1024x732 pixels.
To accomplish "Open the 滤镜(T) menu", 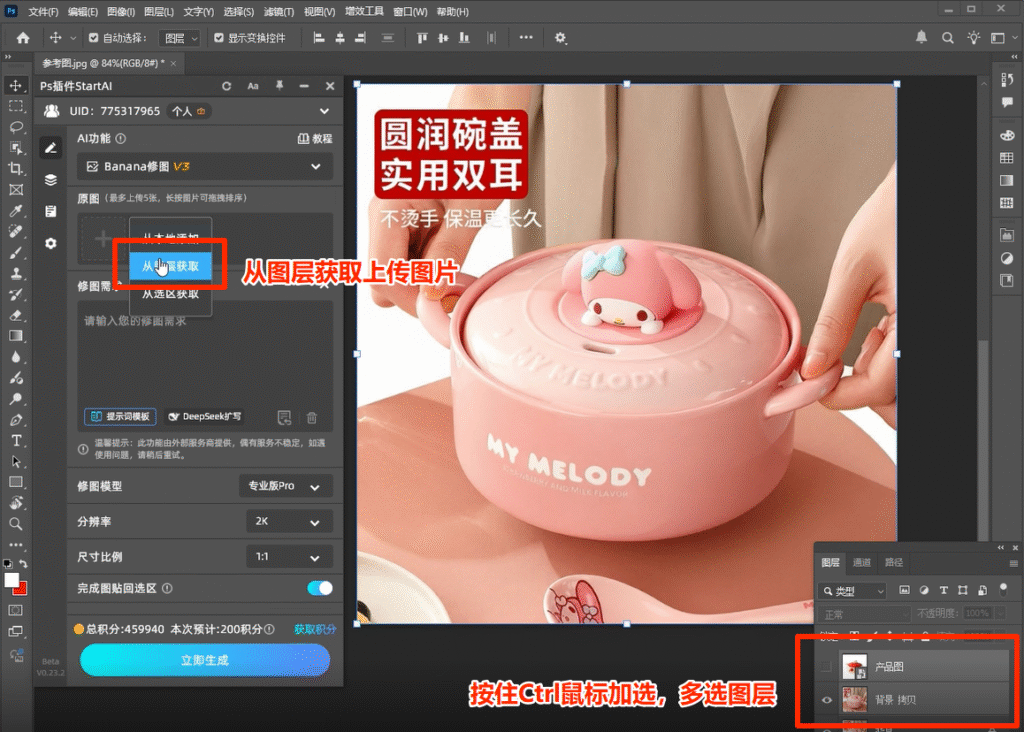I will click(279, 12).
